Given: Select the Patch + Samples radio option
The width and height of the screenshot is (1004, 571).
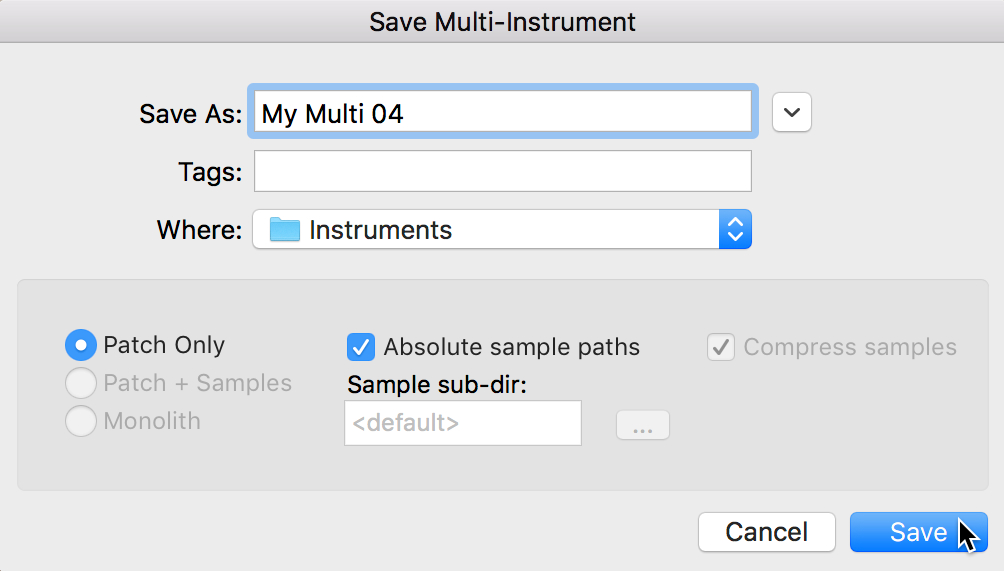Looking at the screenshot, I should 80,384.
